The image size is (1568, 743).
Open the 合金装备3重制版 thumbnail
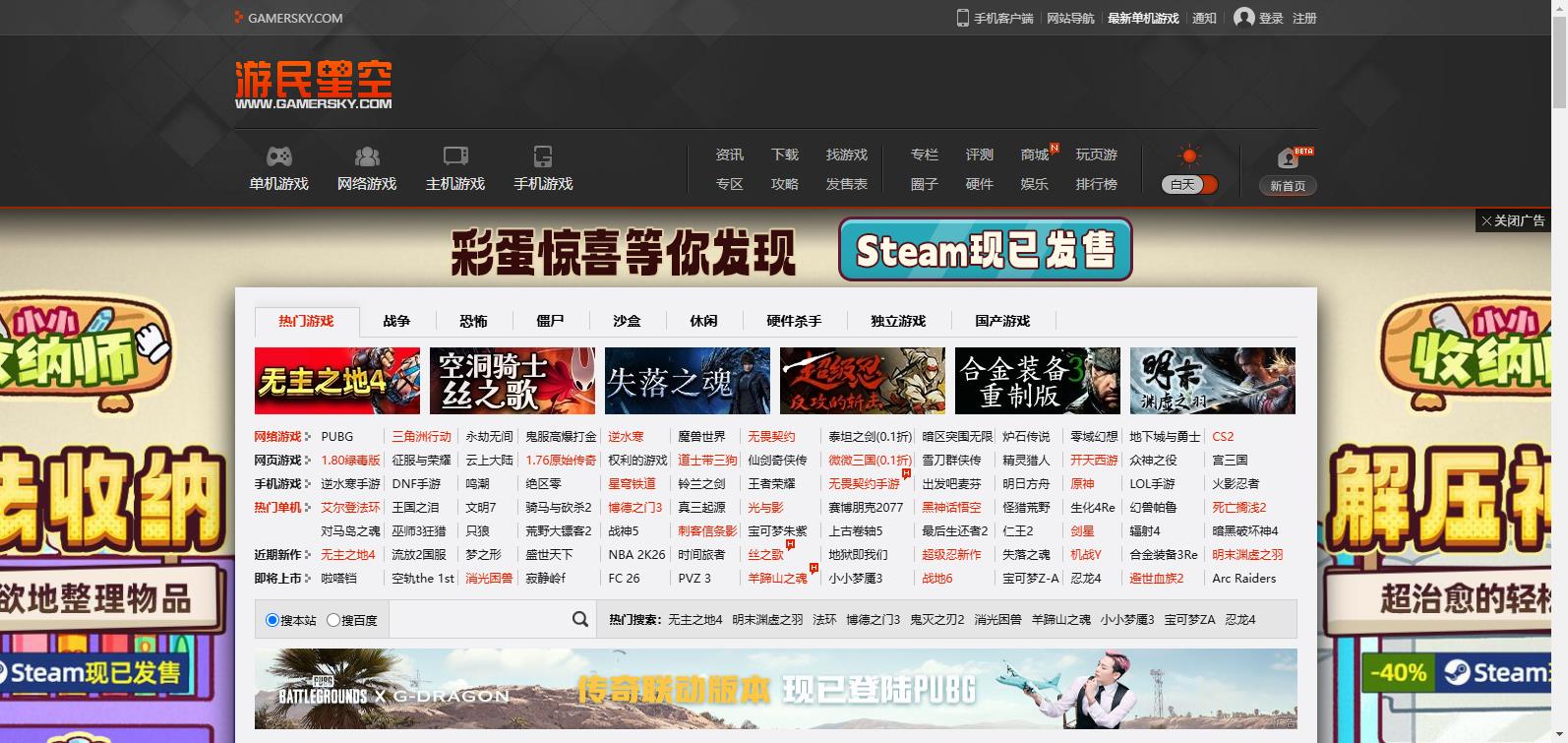pyautogui.click(x=1038, y=381)
